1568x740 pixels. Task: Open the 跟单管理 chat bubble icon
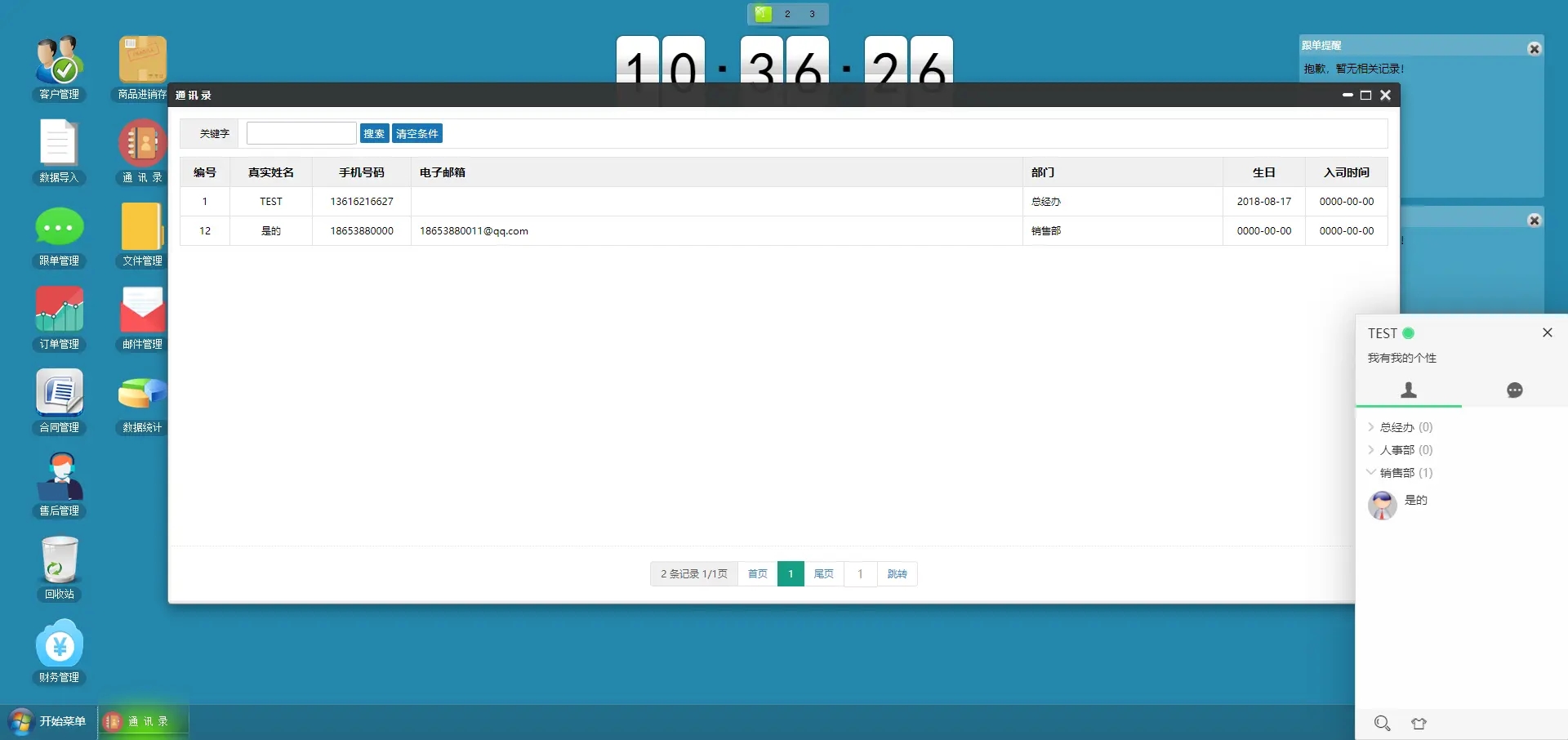tap(59, 228)
